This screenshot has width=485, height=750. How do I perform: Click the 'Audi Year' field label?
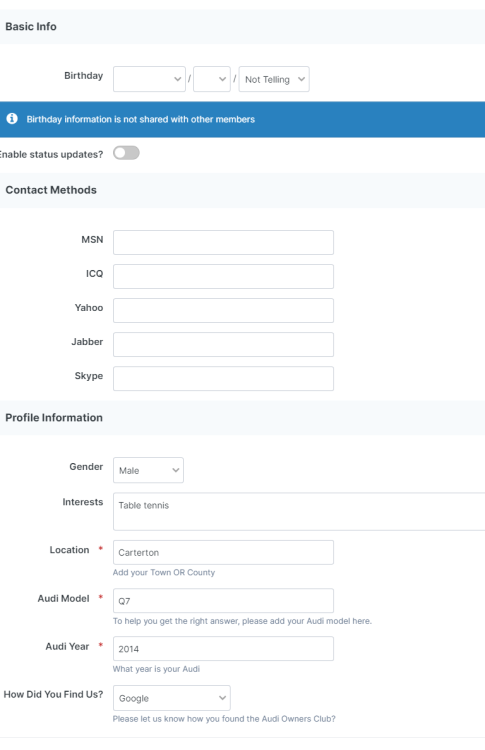67,646
